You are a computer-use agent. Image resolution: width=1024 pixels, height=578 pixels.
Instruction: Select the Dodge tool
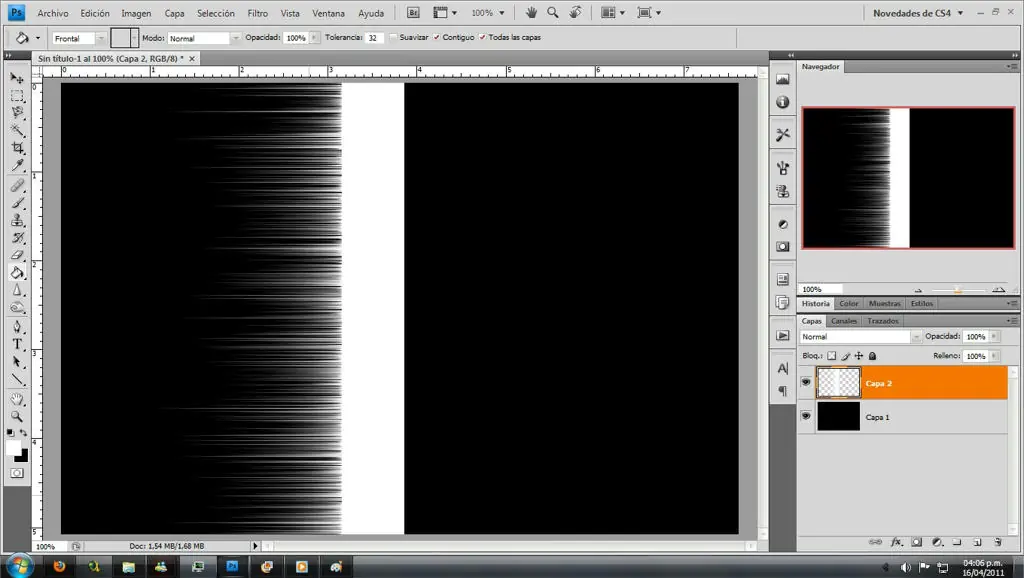click(x=17, y=308)
